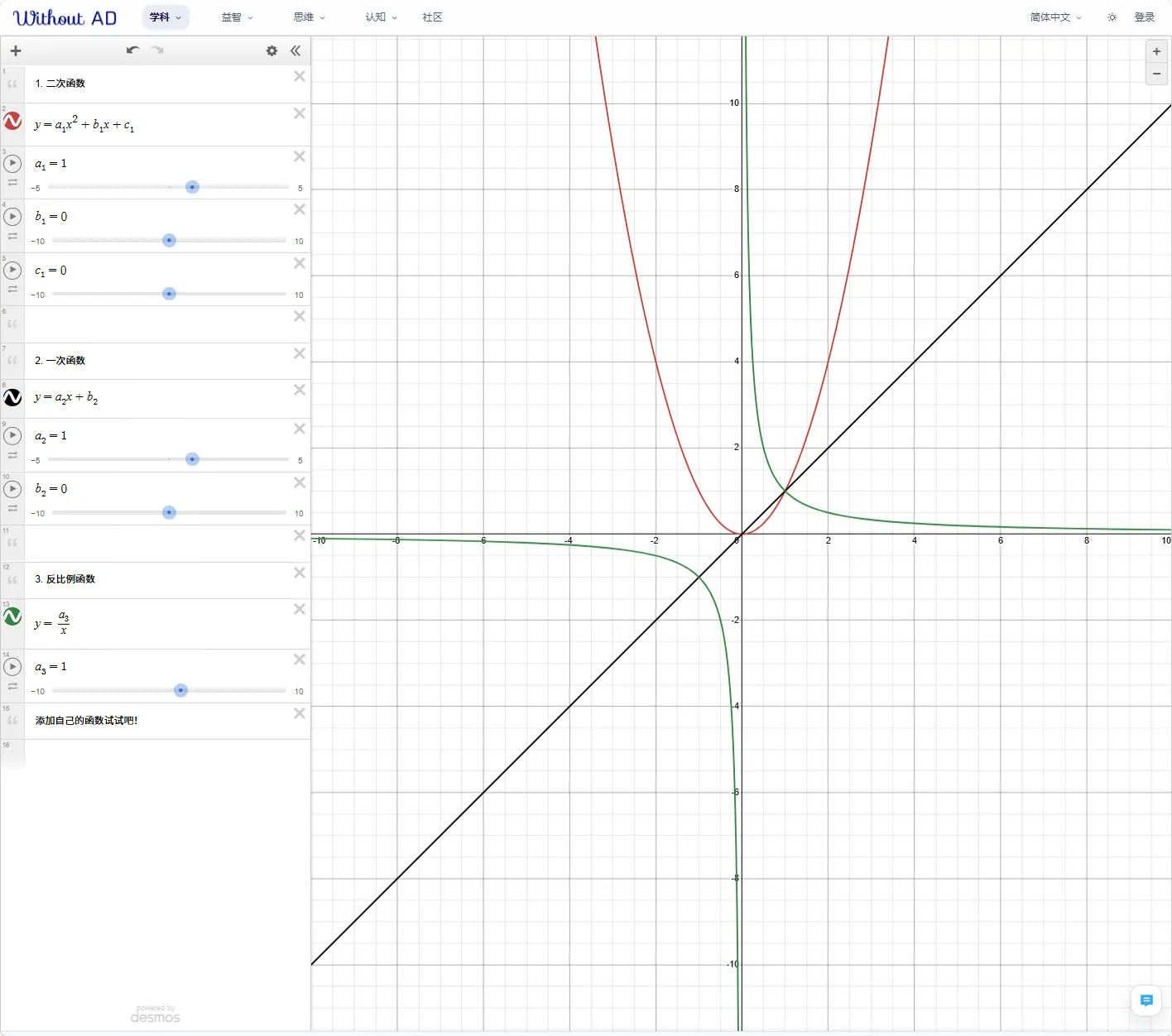Image resolution: width=1172 pixels, height=1036 pixels.
Task: Click the redo arrow icon
Action: click(157, 50)
